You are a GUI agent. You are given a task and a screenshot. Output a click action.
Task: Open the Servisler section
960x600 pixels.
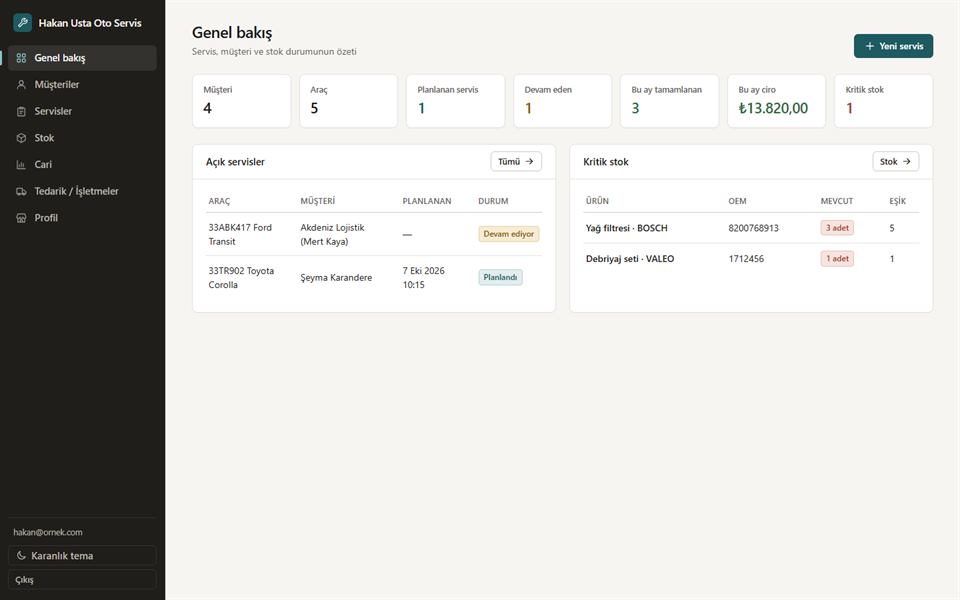click(x=83, y=111)
